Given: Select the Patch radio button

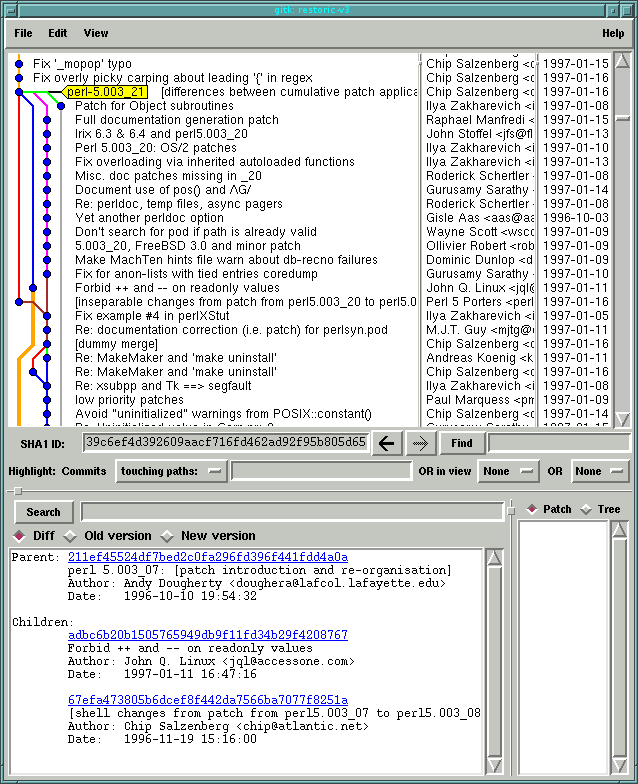Looking at the screenshot, I should (x=532, y=509).
